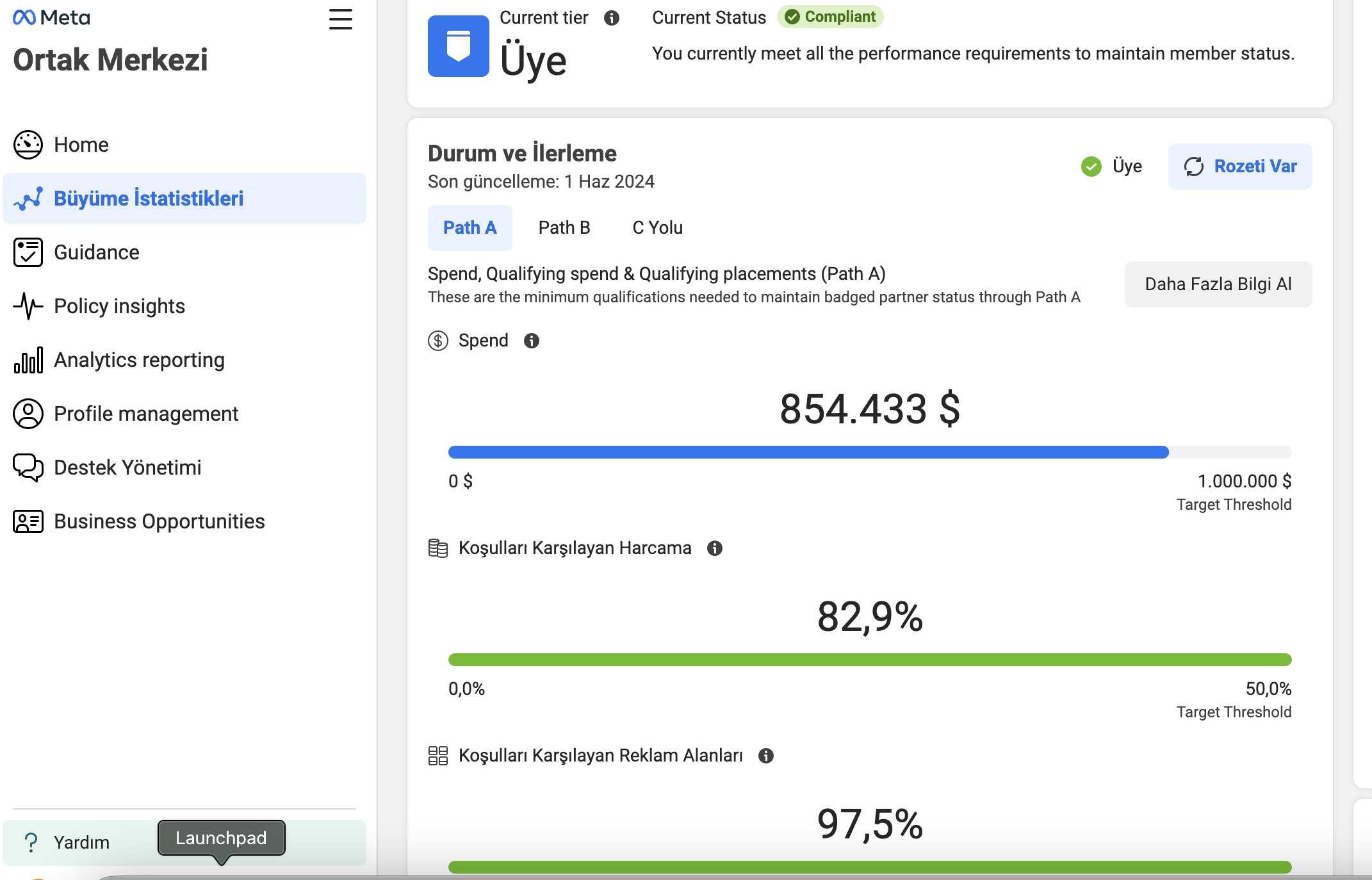
Task: Click the blue Spend progress bar
Action: click(870, 452)
